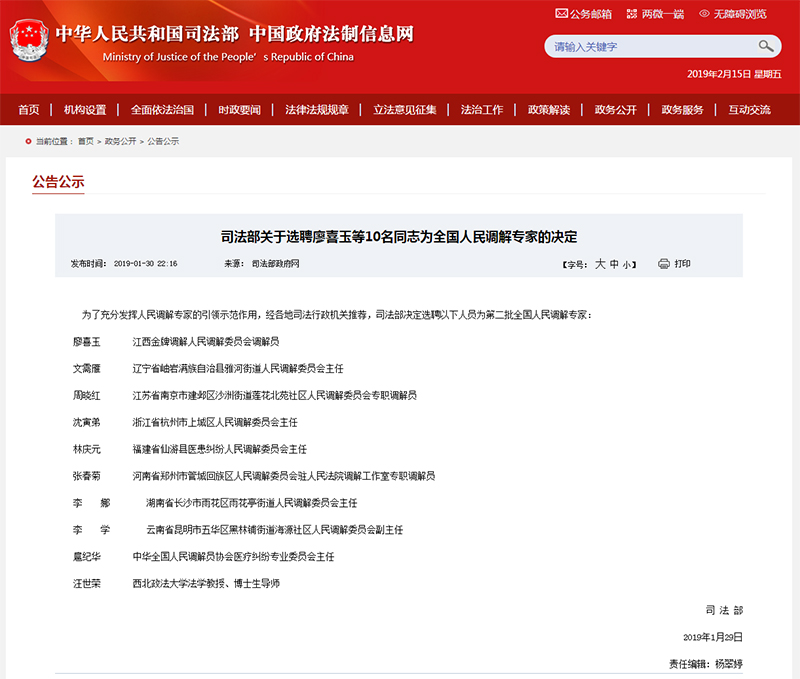
Task: Click the 两微一端 QR code icon
Action: (x=632, y=14)
